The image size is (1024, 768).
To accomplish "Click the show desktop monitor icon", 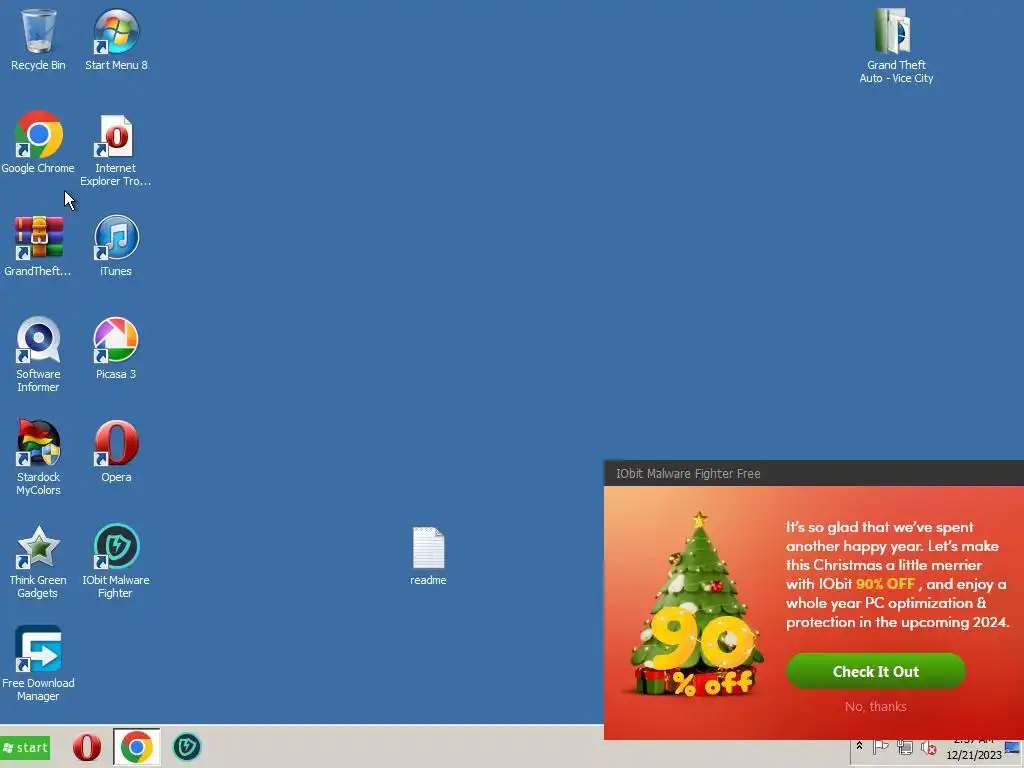I will pos(1014,747).
